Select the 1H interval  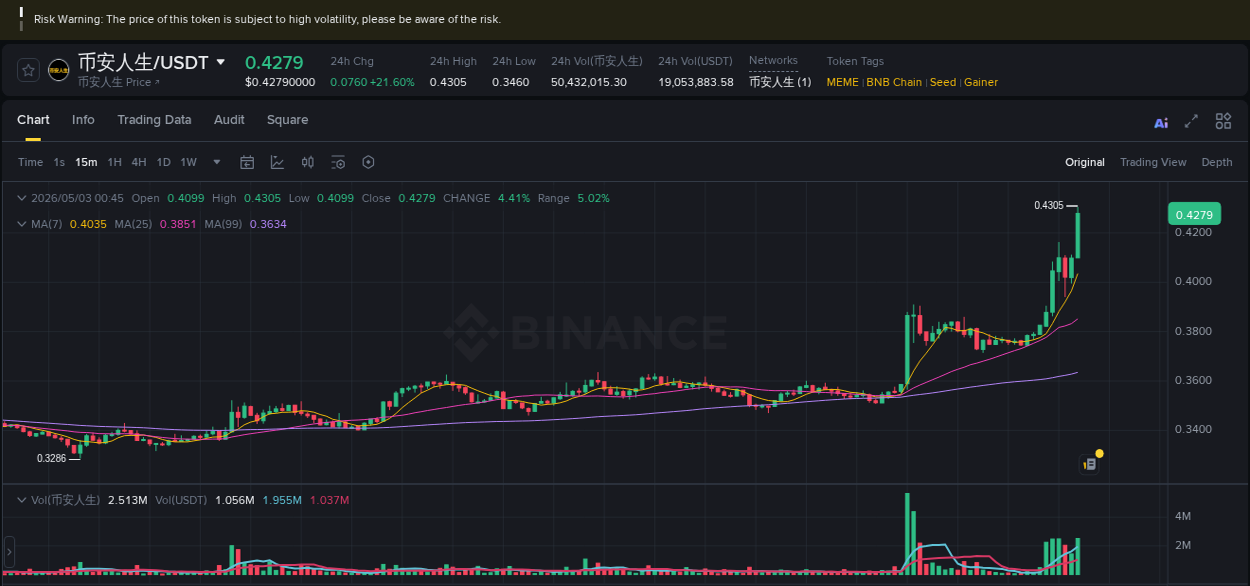click(x=115, y=162)
